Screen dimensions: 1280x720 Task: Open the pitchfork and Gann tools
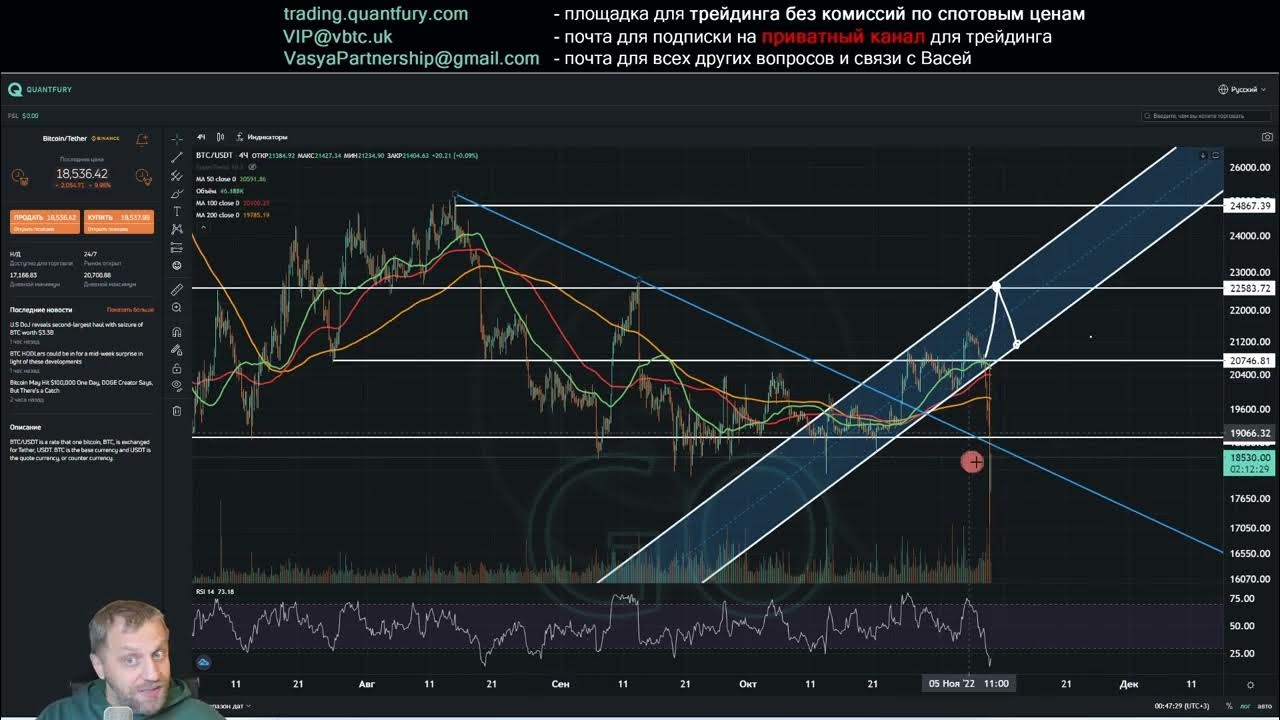pyautogui.click(x=177, y=175)
